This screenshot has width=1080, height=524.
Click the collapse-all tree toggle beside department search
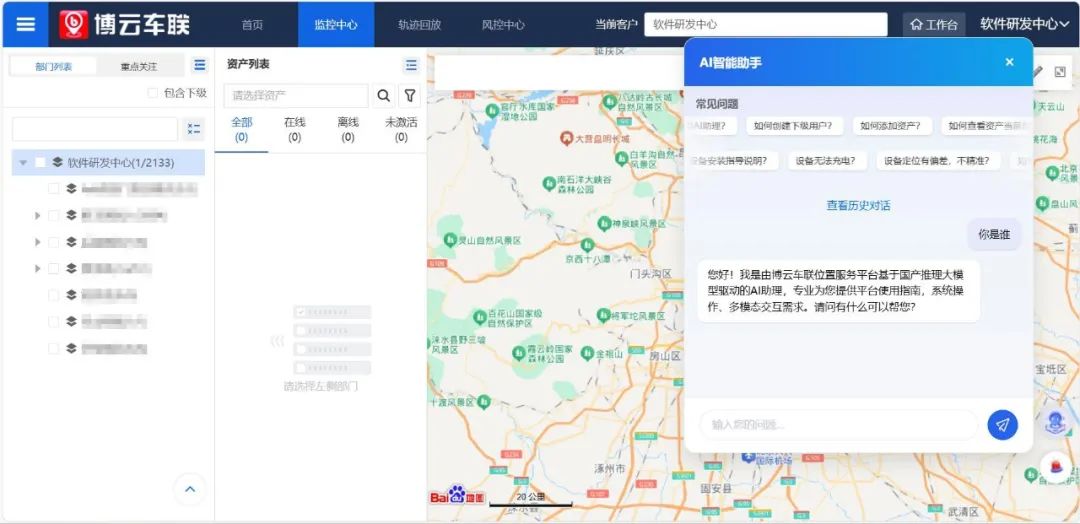(194, 129)
